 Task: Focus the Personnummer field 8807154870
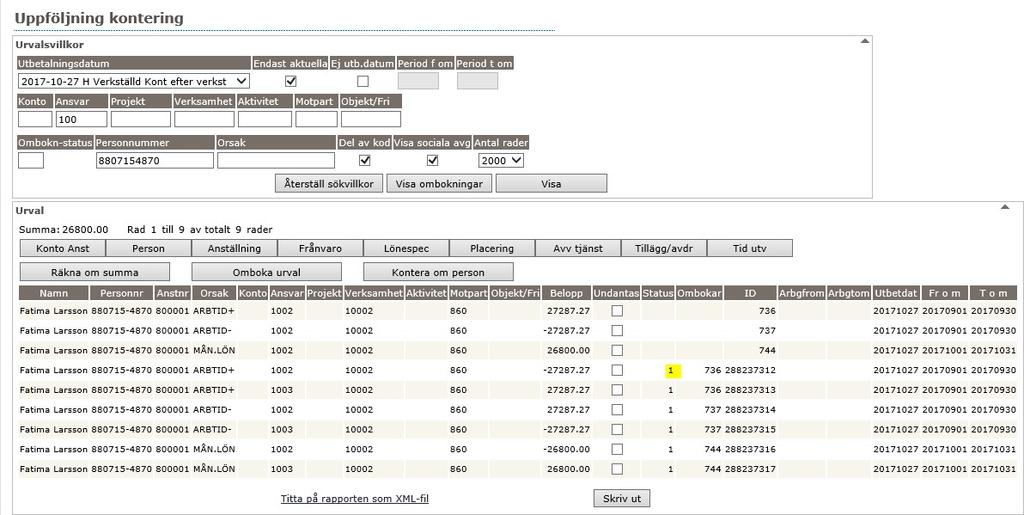tap(155, 160)
